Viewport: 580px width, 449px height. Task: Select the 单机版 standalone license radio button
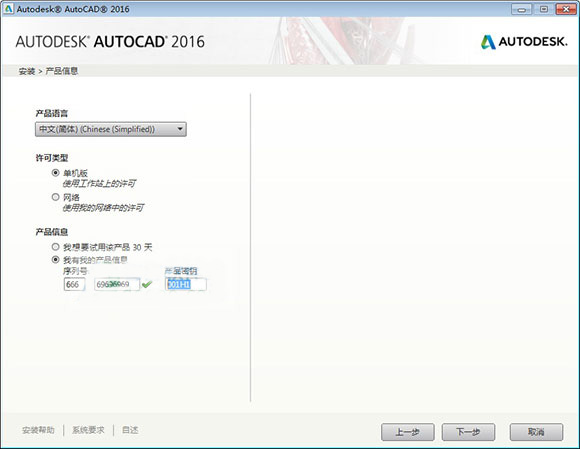click(x=55, y=173)
